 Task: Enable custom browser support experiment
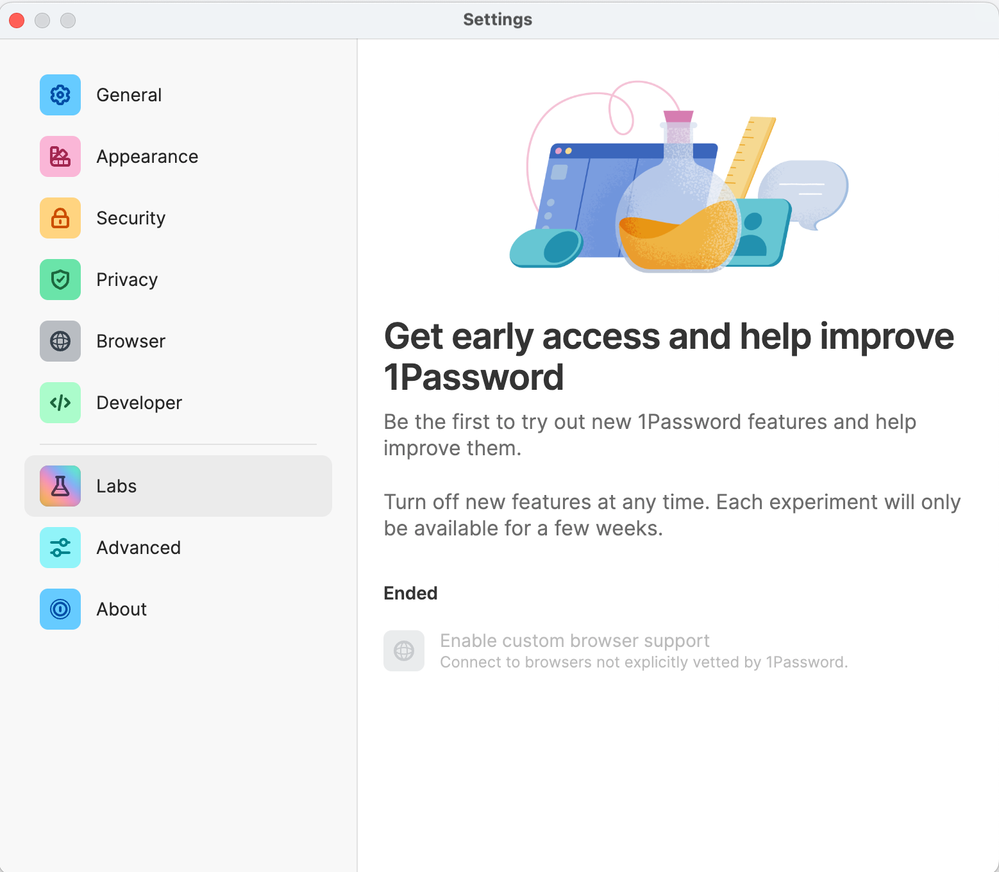574,641
